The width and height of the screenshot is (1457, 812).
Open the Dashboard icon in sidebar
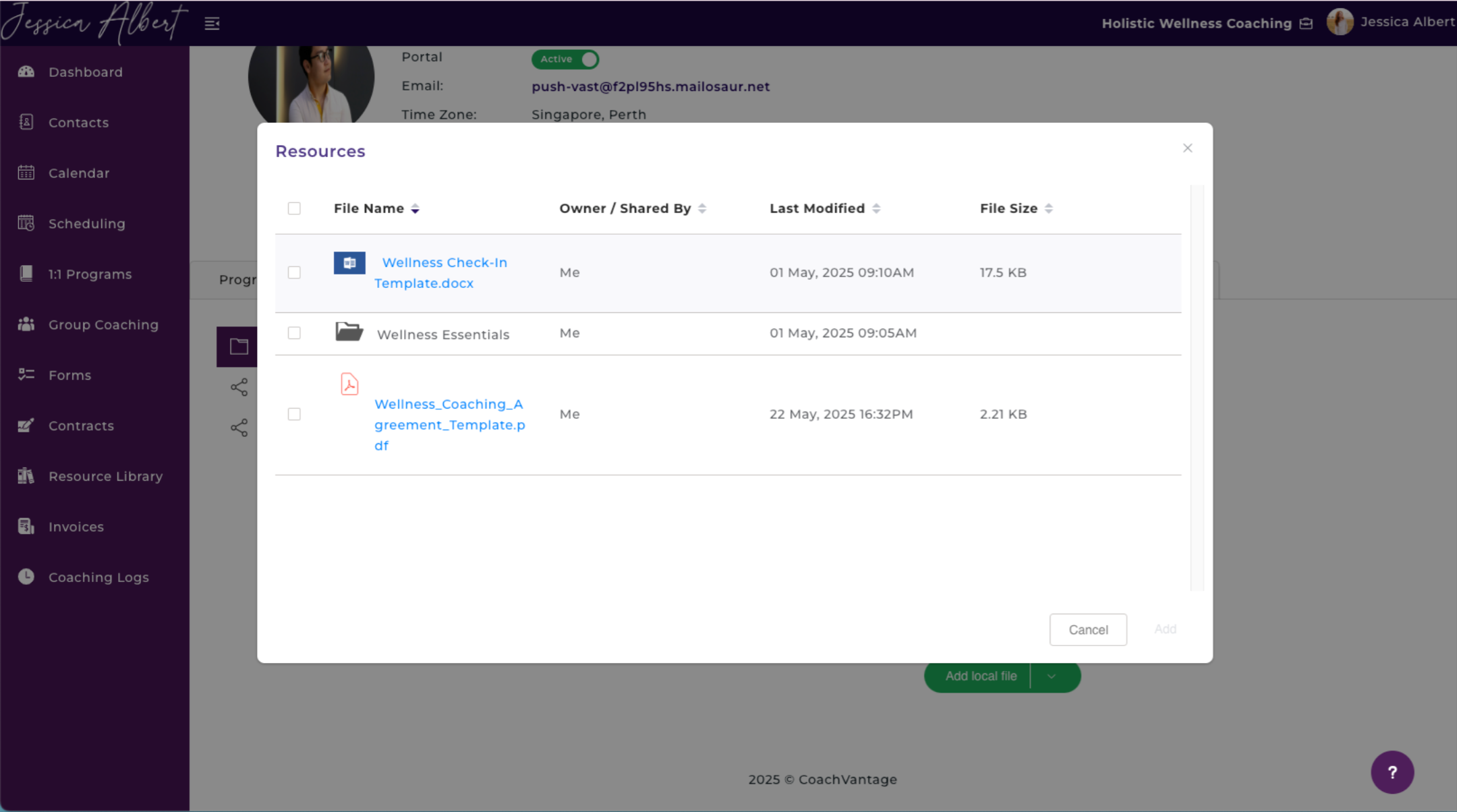[26, 71]
